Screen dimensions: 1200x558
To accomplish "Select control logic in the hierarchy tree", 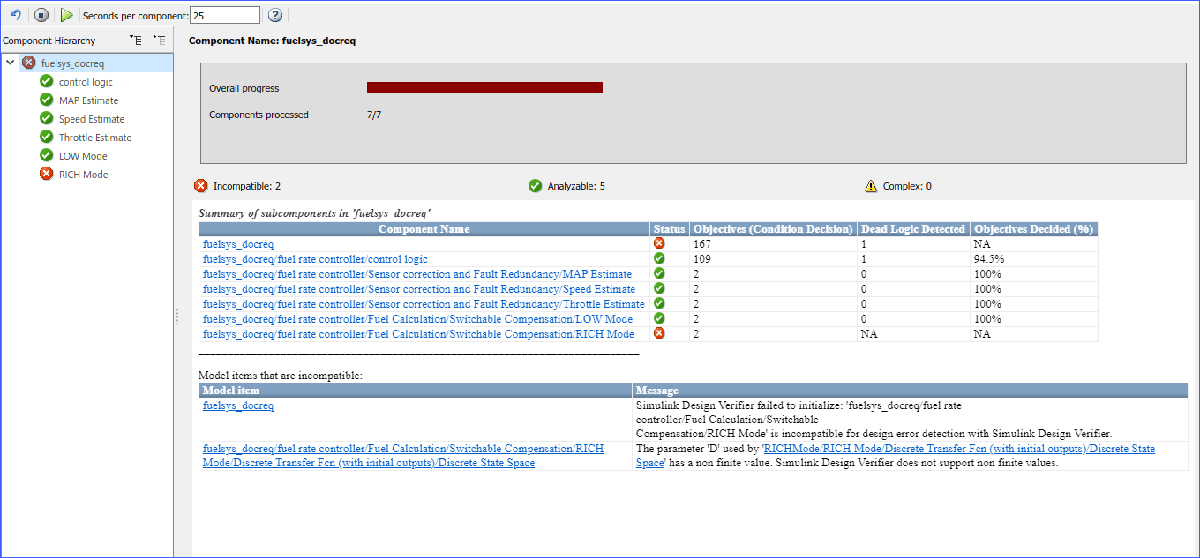I will 86,82.
